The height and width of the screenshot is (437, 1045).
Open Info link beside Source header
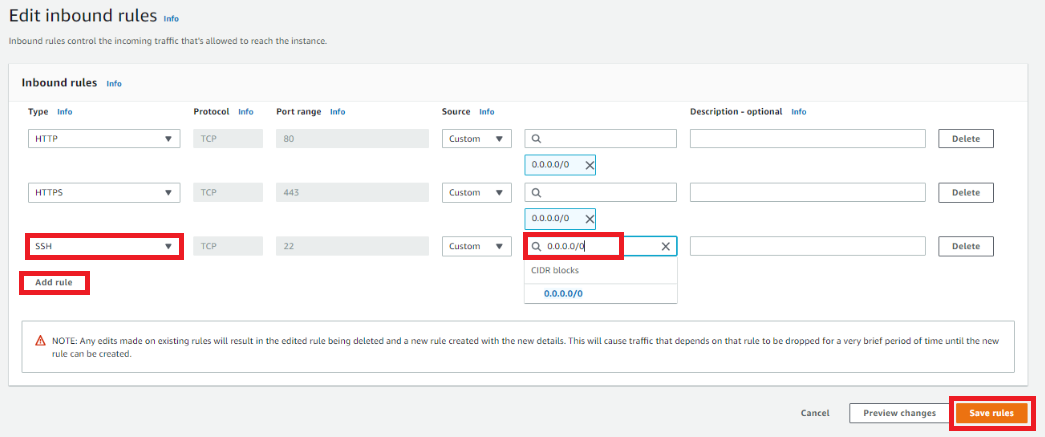pos(486,112)
